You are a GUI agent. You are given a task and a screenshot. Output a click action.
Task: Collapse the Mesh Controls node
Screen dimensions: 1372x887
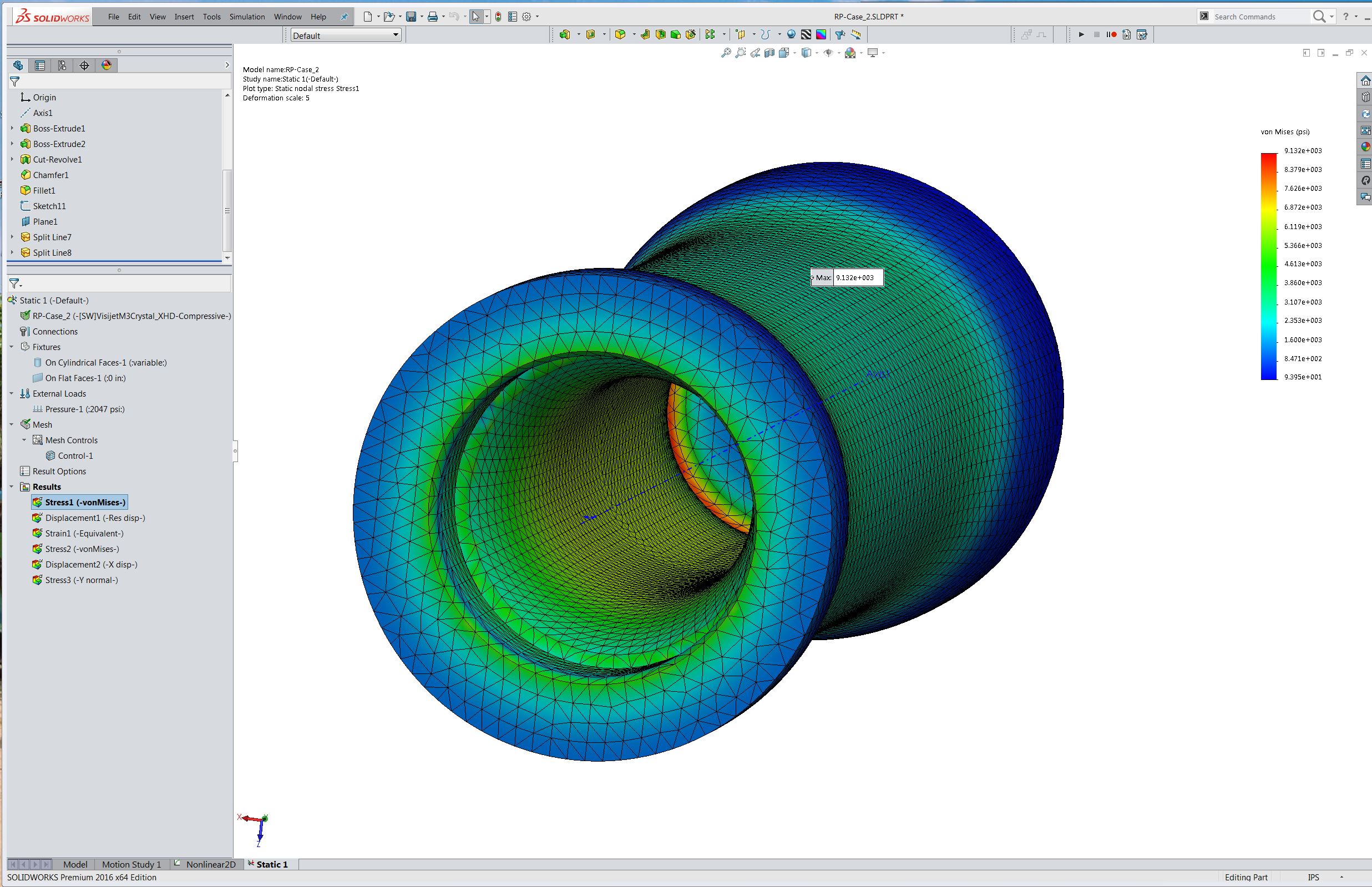pos(24,440)
